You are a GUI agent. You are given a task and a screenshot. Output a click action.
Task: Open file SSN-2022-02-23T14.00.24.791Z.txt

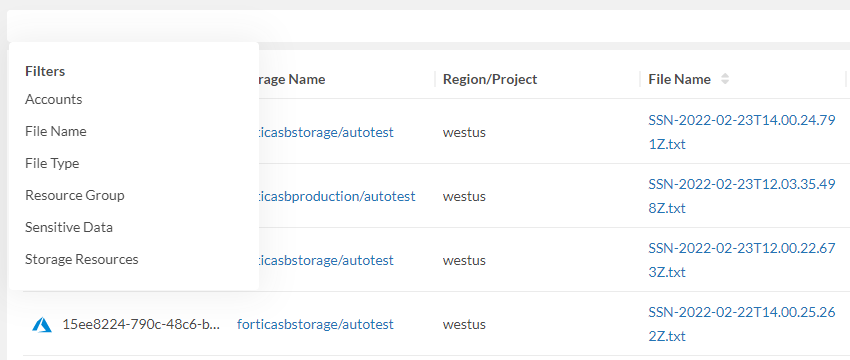tap(742, 132)
